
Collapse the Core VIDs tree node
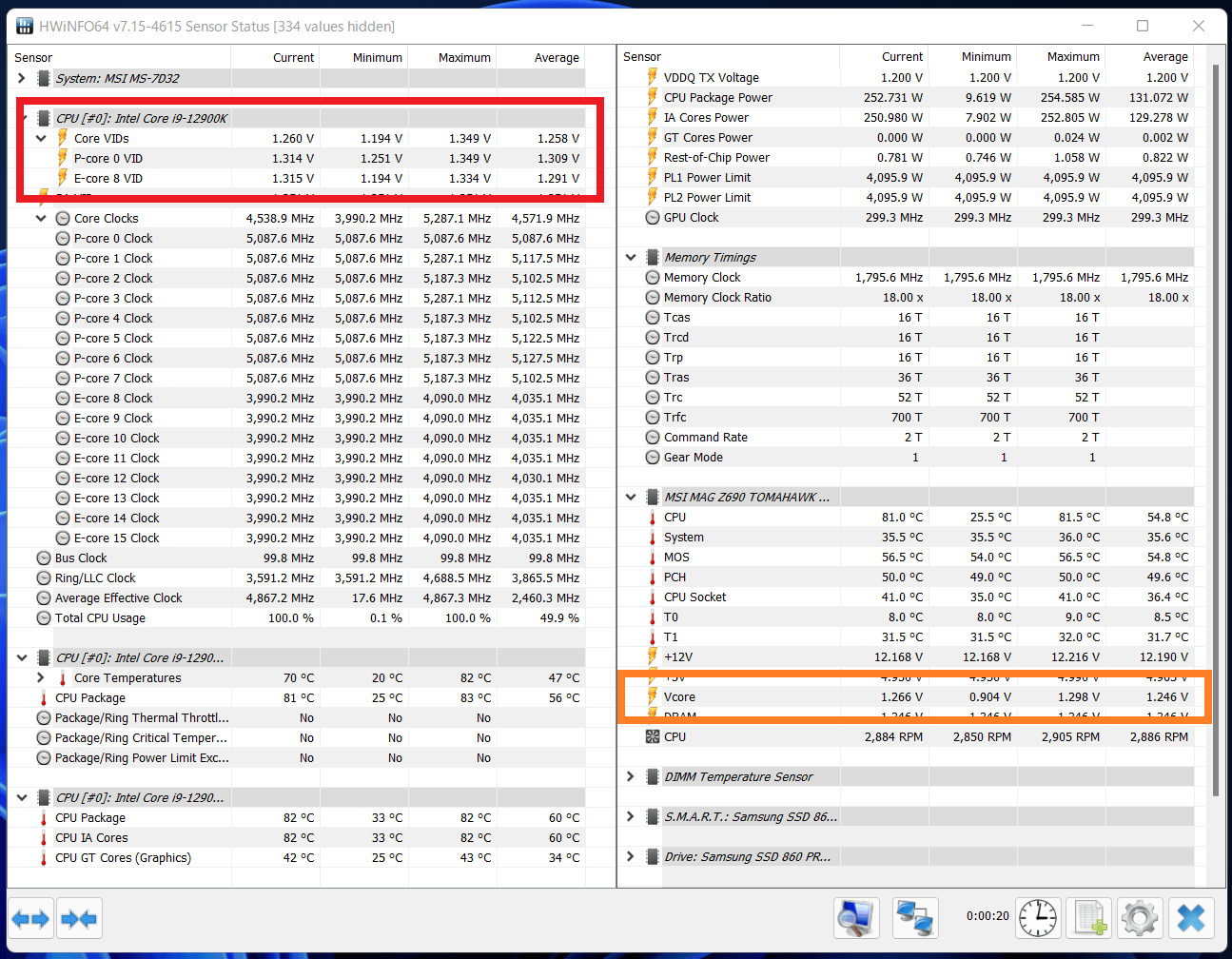[x=41, y=138]
